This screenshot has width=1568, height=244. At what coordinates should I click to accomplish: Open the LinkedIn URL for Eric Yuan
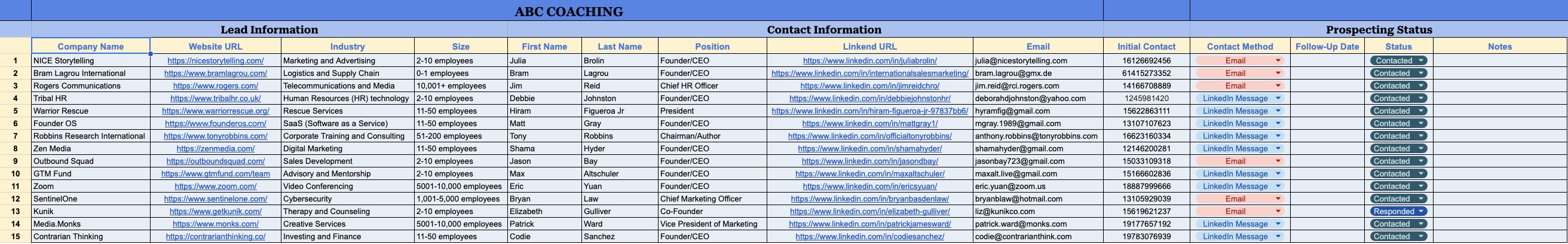(869, 187)
